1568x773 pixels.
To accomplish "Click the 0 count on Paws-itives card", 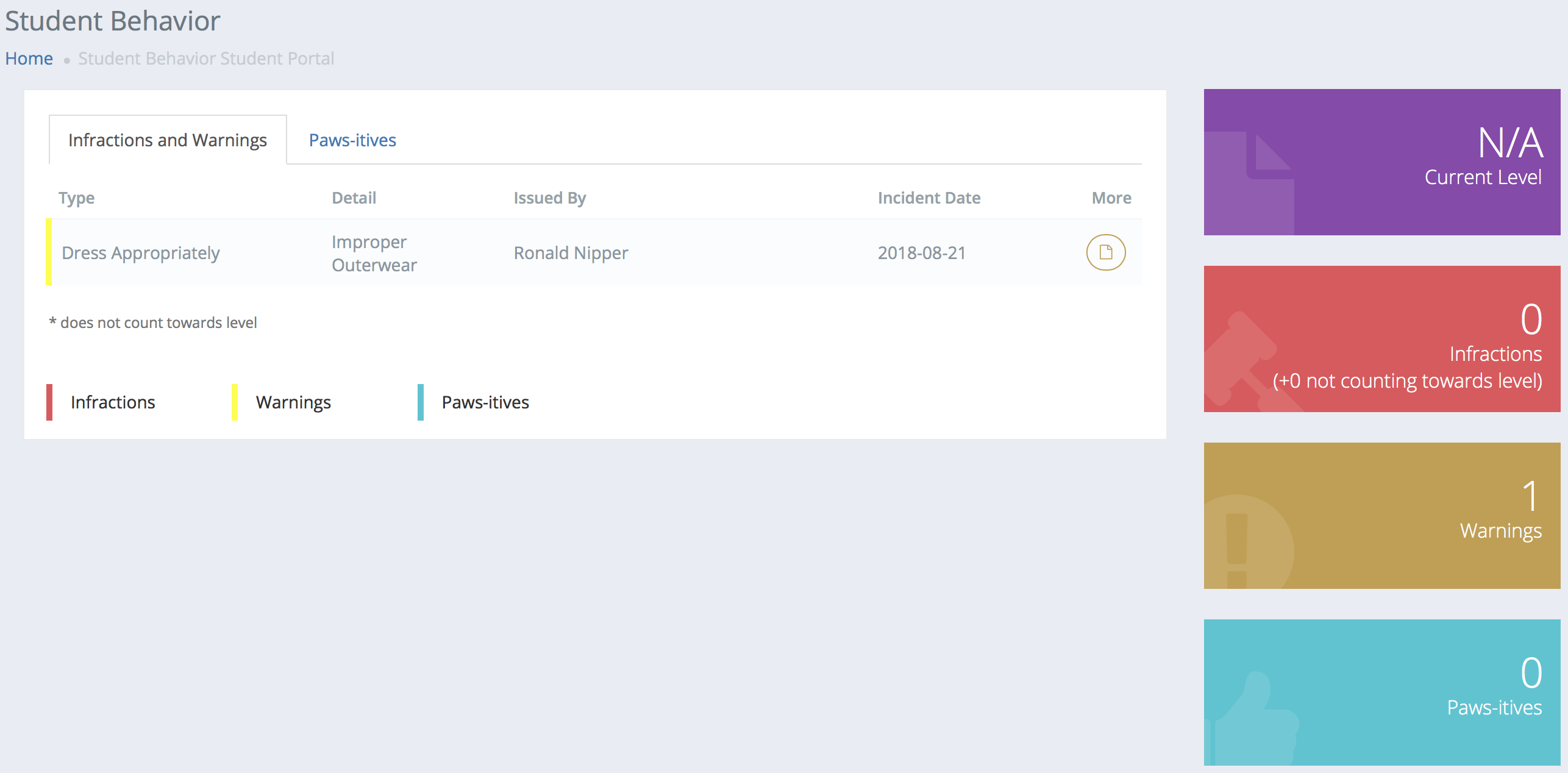I will [x=1531, y=673].
